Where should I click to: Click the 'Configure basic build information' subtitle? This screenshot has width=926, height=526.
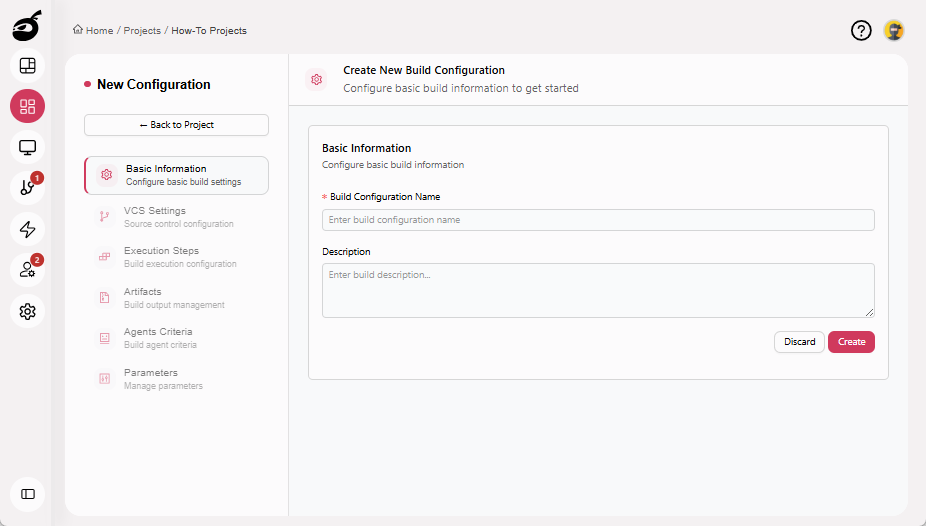click(x=393, y=165)
